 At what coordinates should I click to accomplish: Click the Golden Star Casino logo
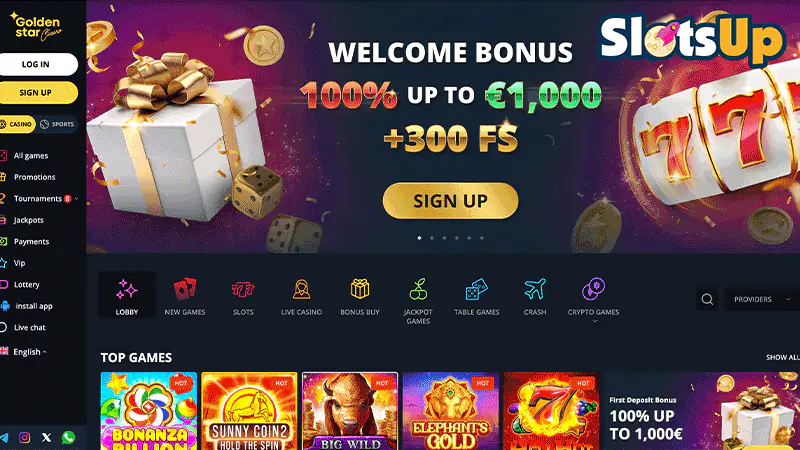[36, 27]
